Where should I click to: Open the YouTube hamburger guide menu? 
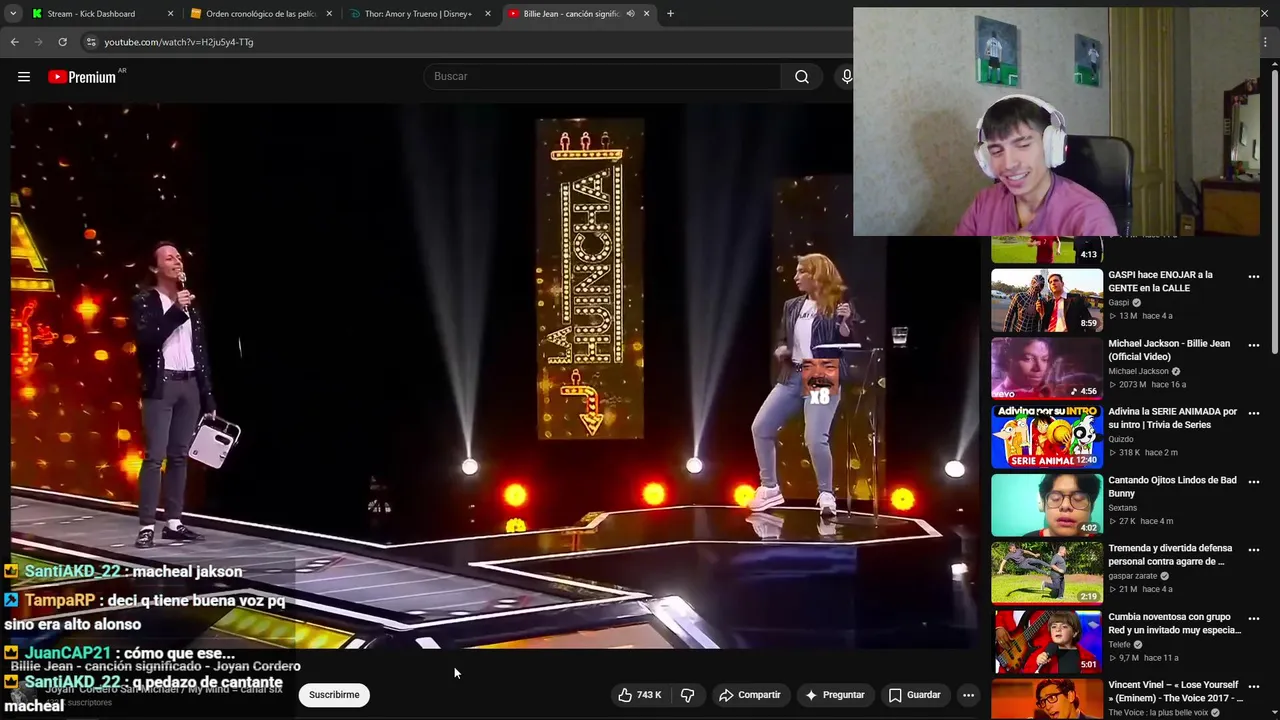coord(24,77)
